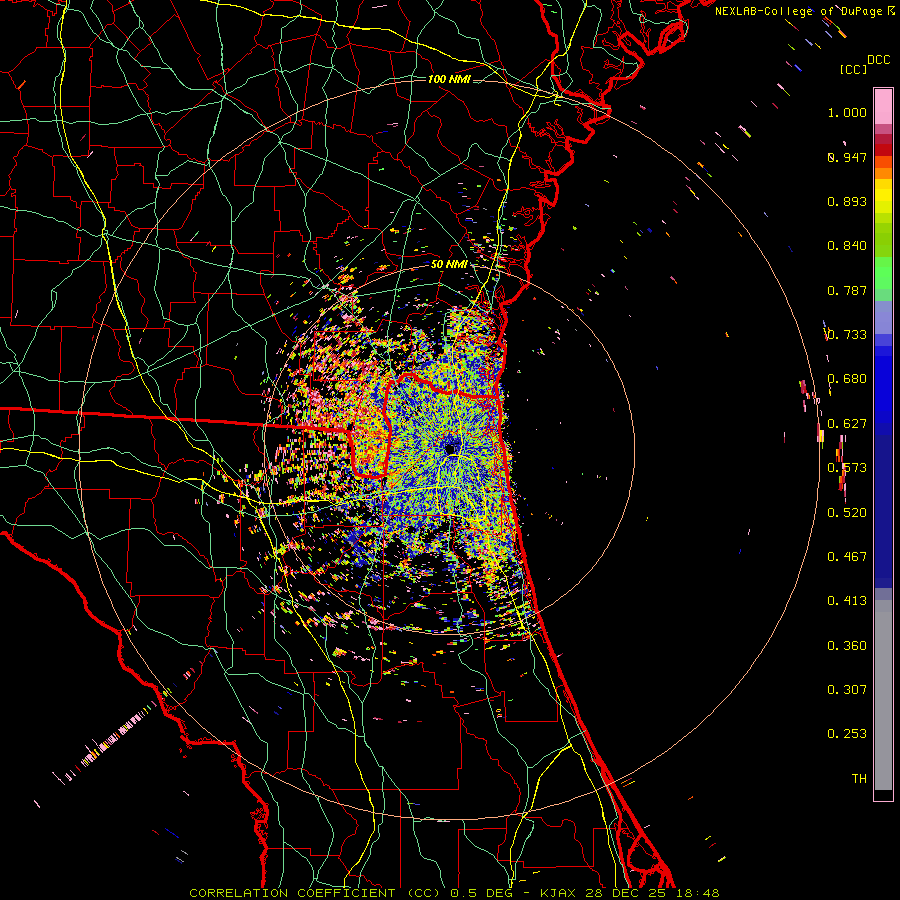
Task: Click the DCC label above the color scale
Action: point(878,60)
